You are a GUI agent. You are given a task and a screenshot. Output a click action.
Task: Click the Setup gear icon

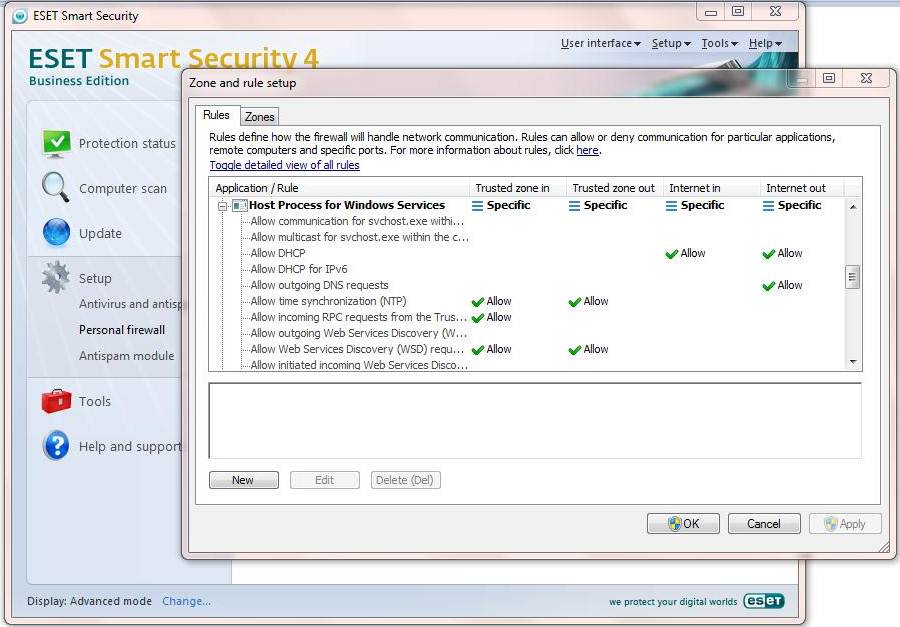(56, 277)
